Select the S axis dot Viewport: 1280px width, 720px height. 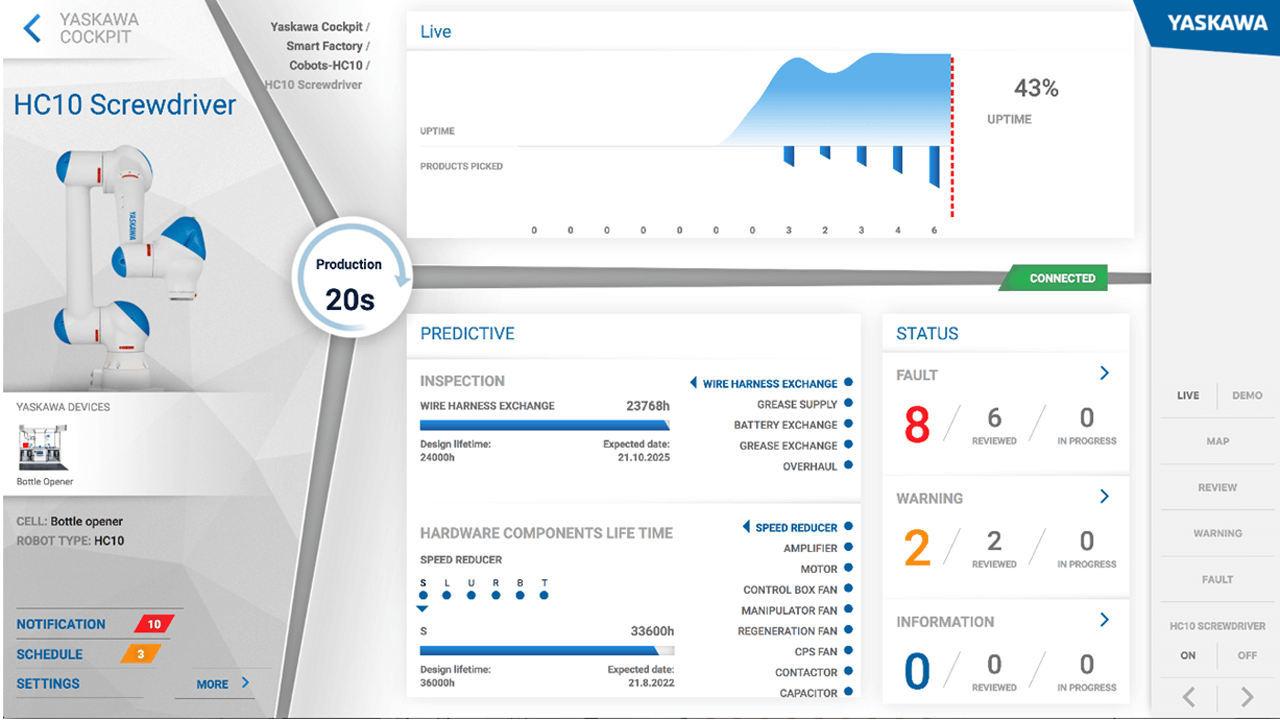pyautogui.click(x=422, y=595)
